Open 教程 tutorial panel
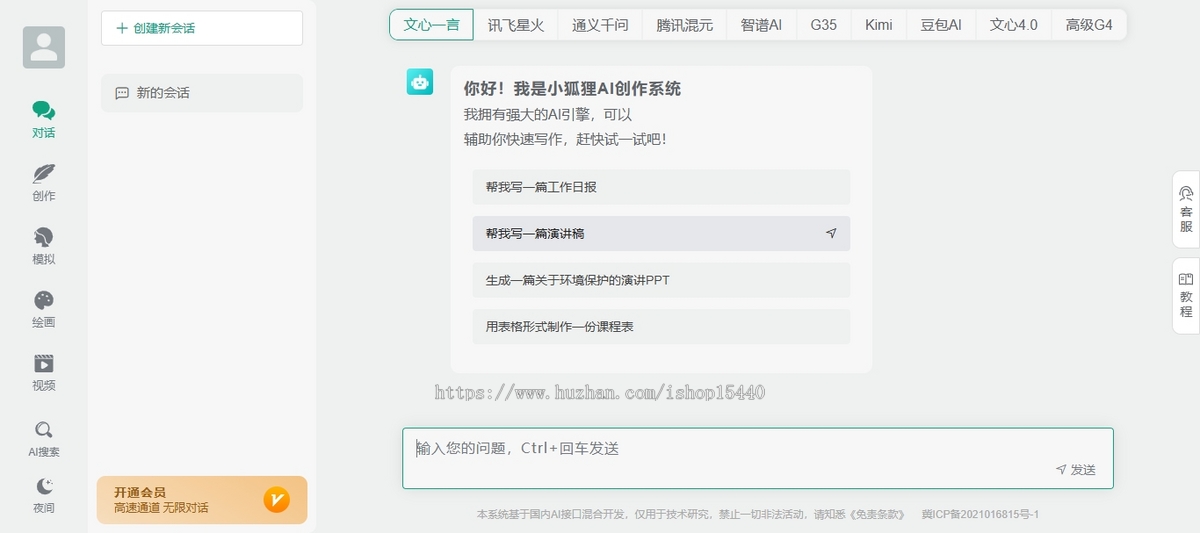The width and height of the screenshot is (1200, 533). click(x=1186, y=295)
